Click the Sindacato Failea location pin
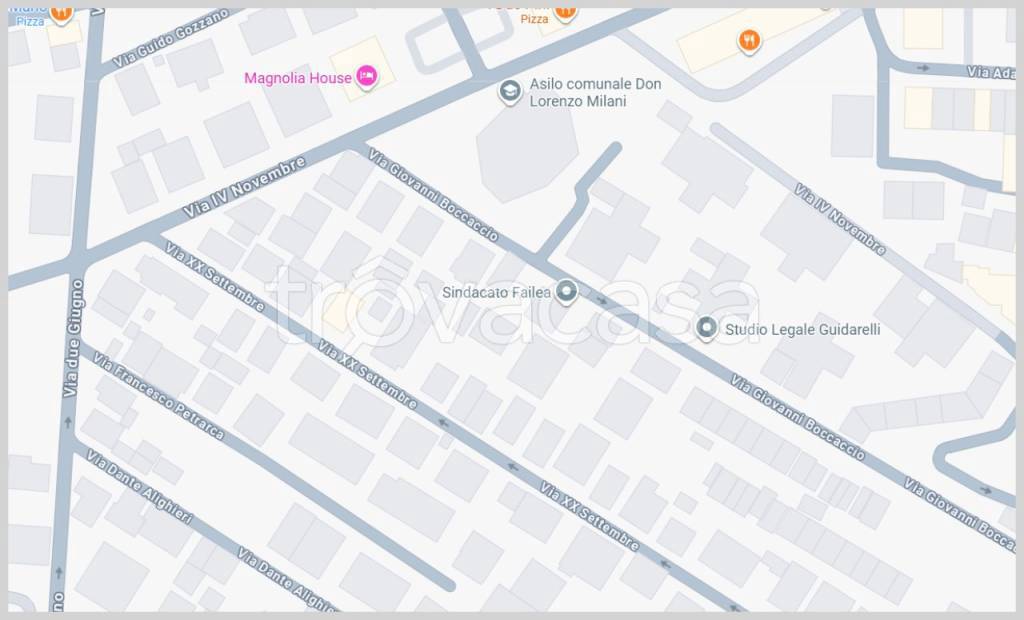 566,291
